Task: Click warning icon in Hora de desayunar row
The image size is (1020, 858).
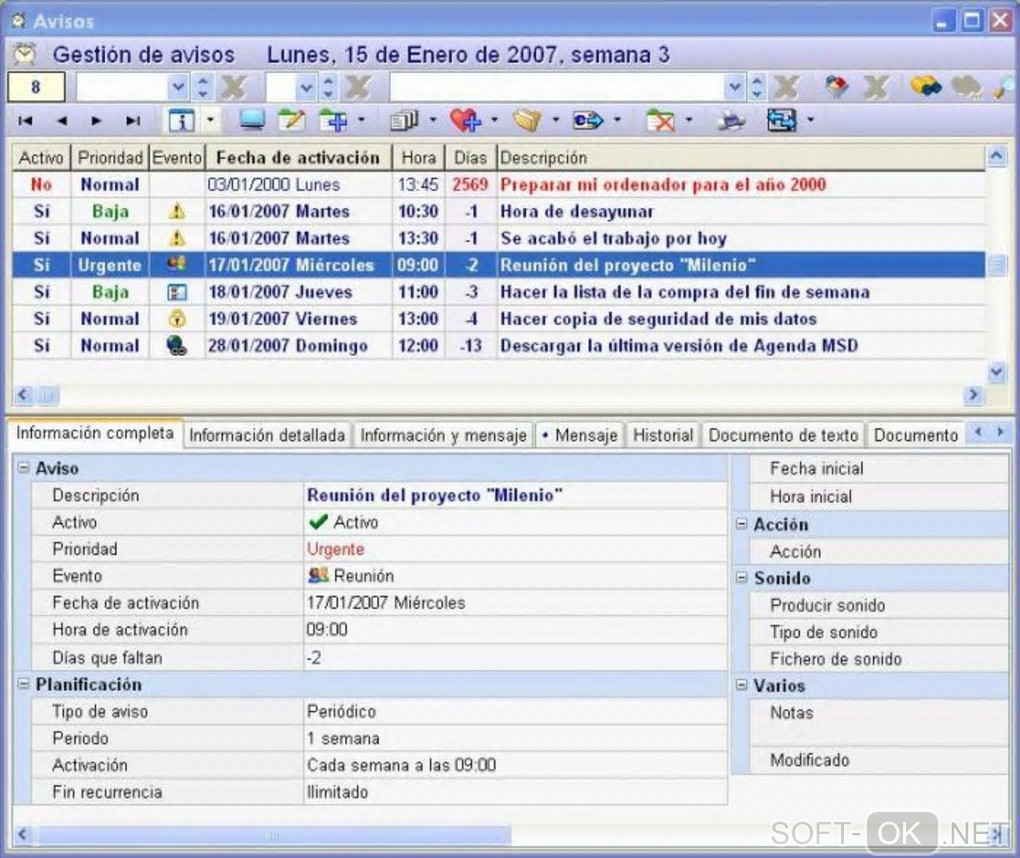Action: (x=177, y=211)
